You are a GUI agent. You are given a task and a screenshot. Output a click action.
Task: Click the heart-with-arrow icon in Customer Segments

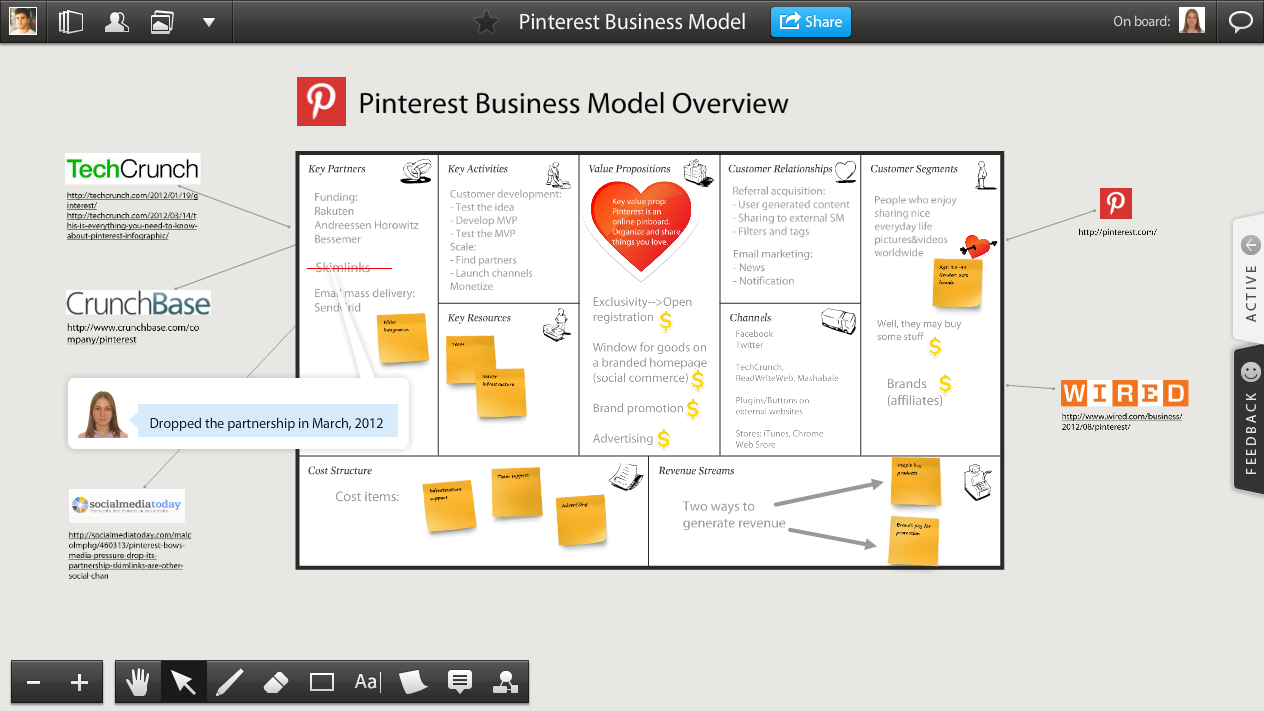click(979, 246)
